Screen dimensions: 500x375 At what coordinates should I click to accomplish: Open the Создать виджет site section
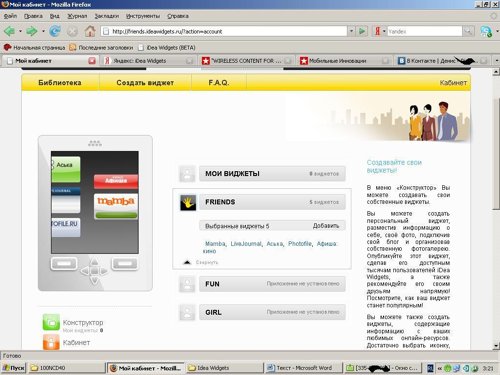pyautogui.click(x=145, y=83)
